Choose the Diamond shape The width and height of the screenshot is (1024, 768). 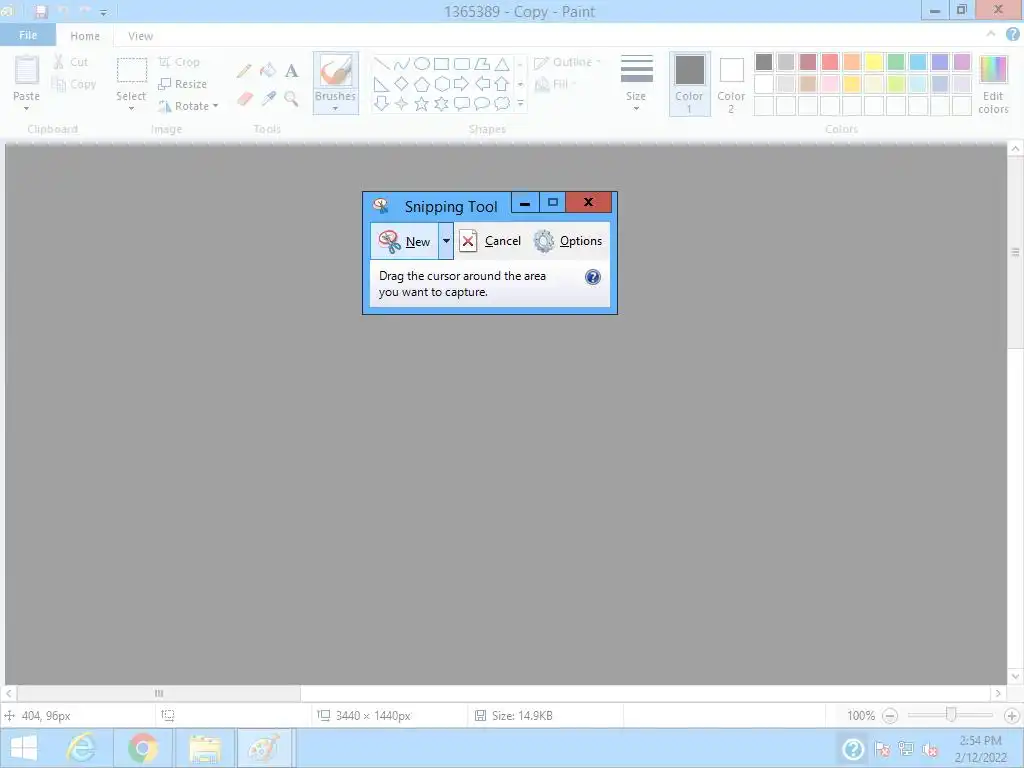pyautogui.click(x=402, y=84)
